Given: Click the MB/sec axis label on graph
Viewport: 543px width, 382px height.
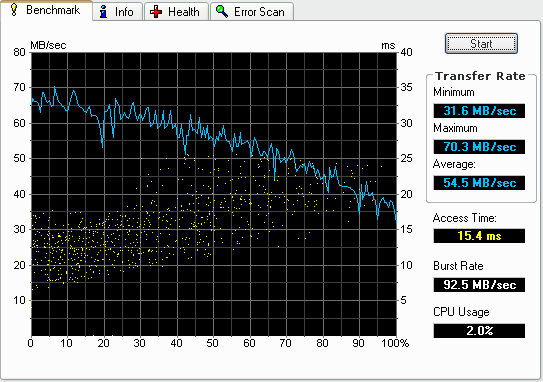Looking at the screenshot, I should pyautogui.click(x=48, y=45).
